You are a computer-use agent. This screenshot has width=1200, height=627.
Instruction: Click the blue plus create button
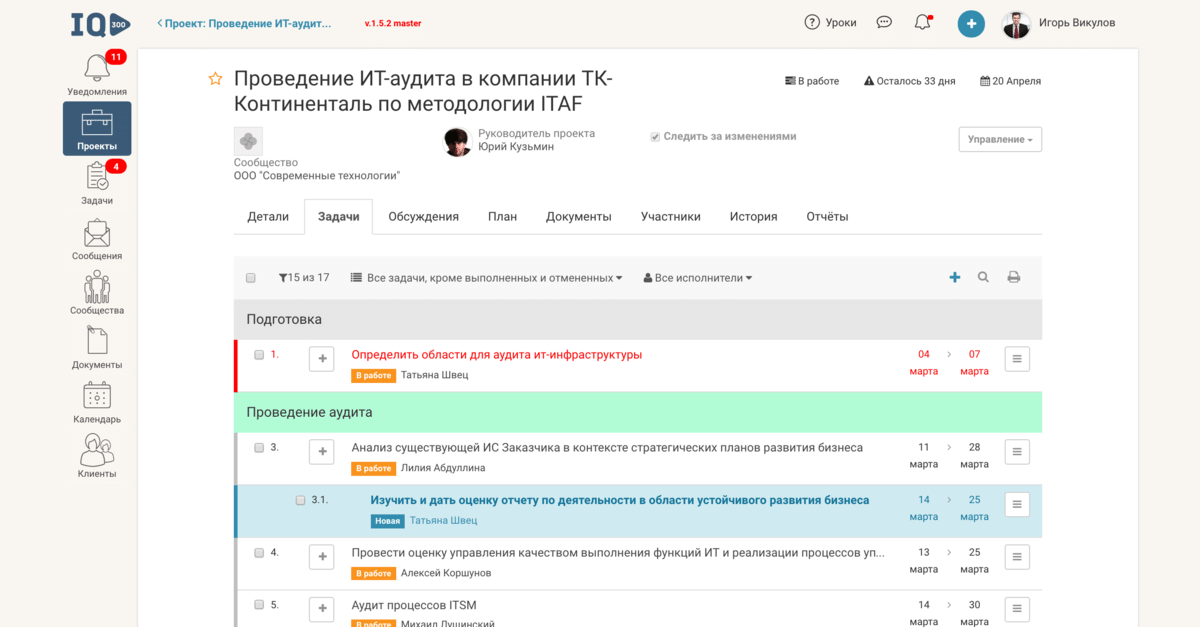tap(970, 23)
